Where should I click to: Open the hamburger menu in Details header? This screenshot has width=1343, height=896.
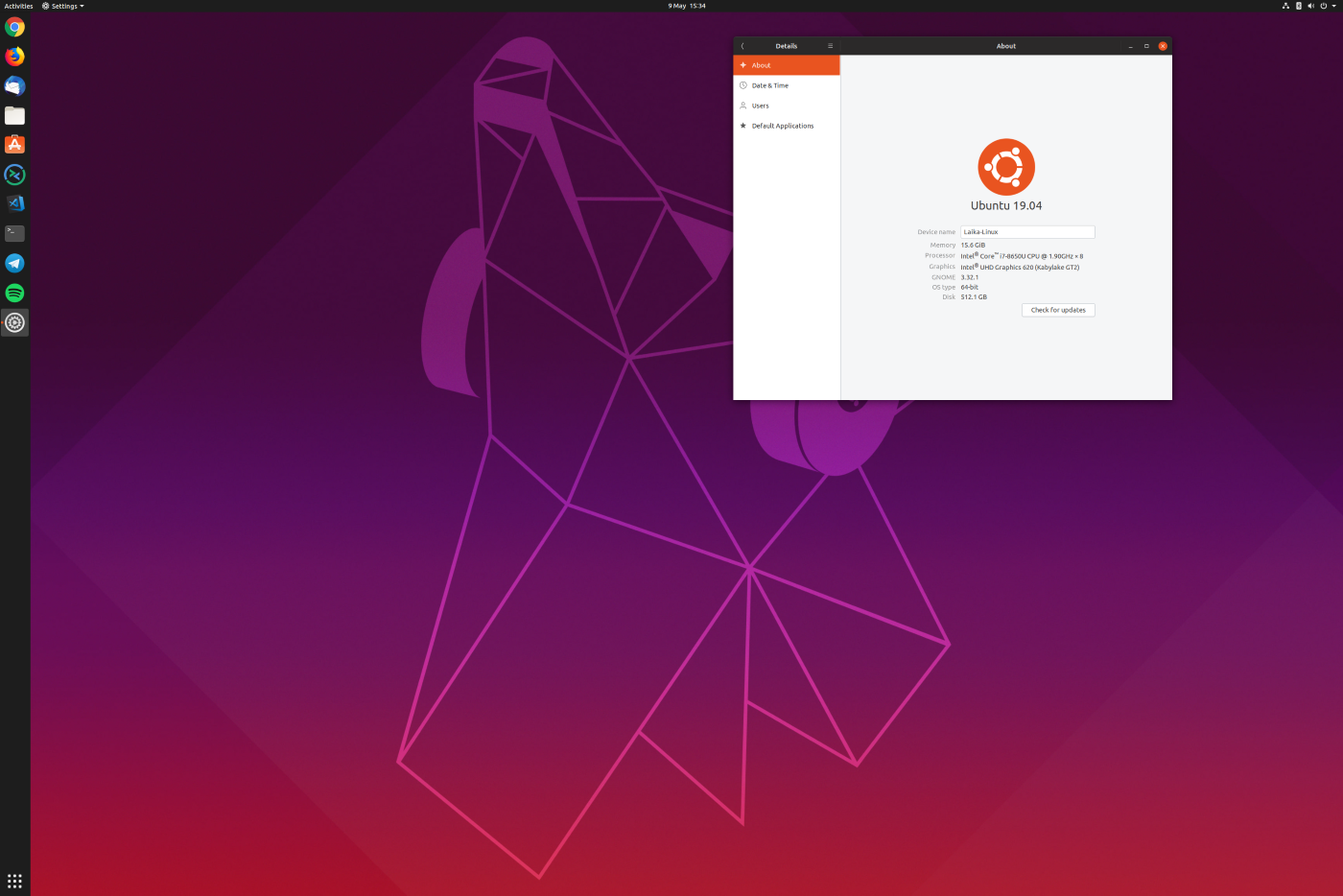830,46
